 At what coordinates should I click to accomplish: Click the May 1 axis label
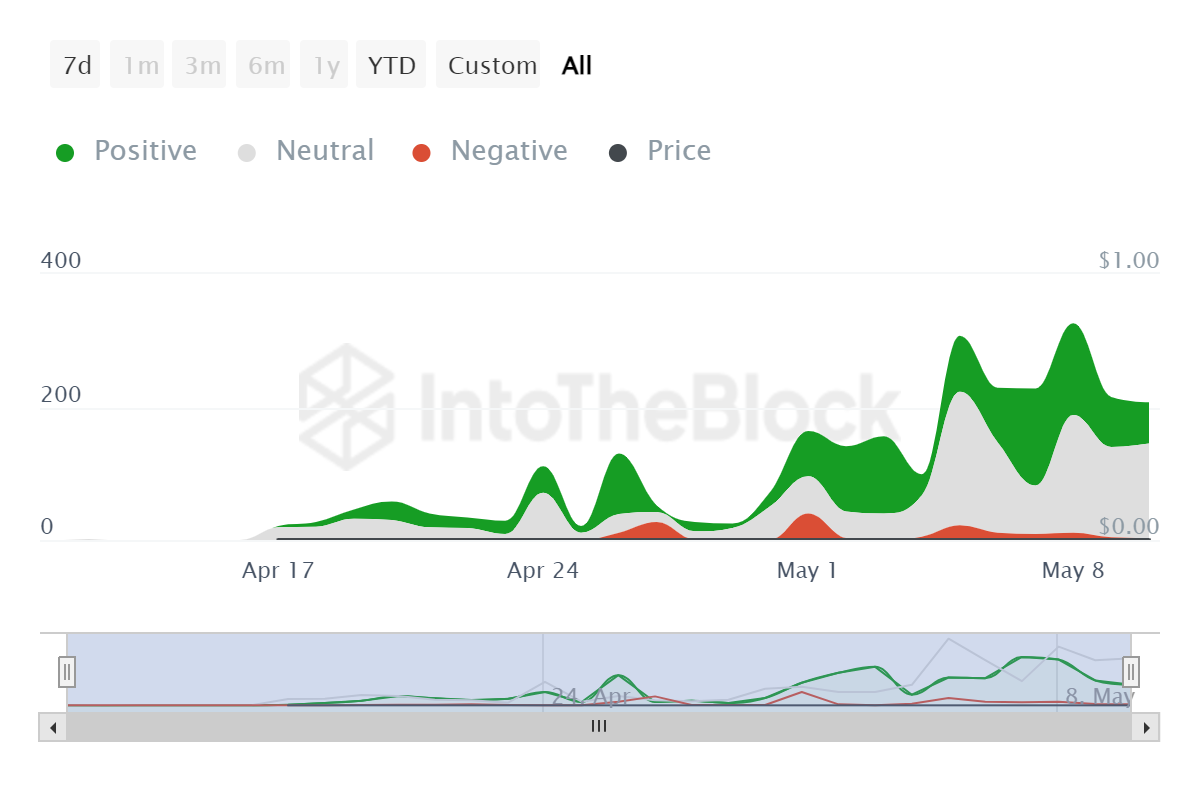[x=807, y=571]
